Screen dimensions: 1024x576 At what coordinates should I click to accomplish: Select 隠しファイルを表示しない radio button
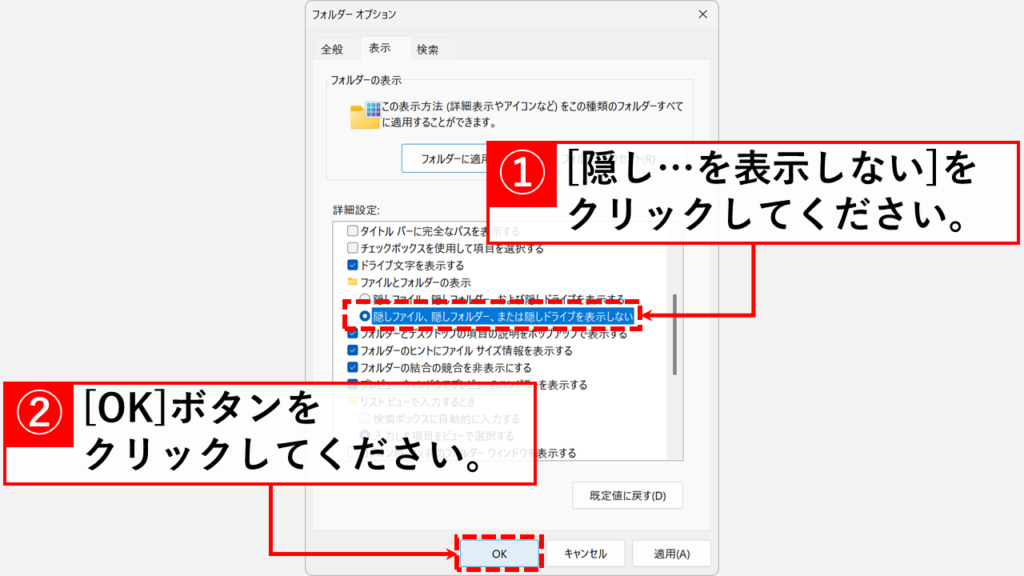coord(365,316)
